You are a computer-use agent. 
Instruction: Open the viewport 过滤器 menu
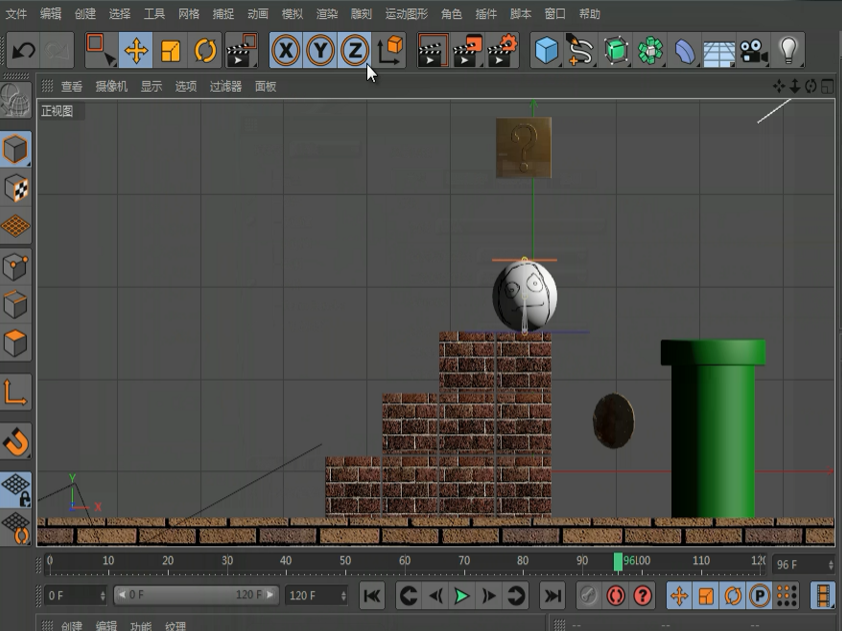(x=226, y=86)
